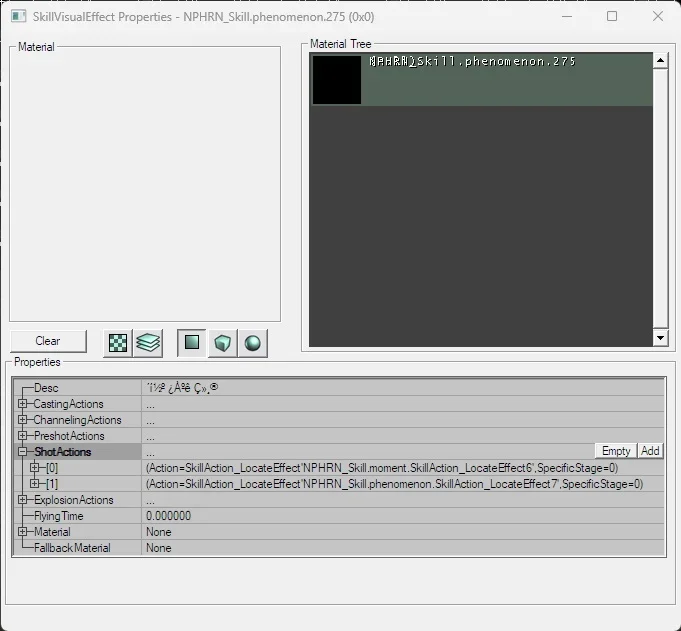Click the window title bar app icon
This screenshot has width=681, height=631.
(x=18, y=17)
